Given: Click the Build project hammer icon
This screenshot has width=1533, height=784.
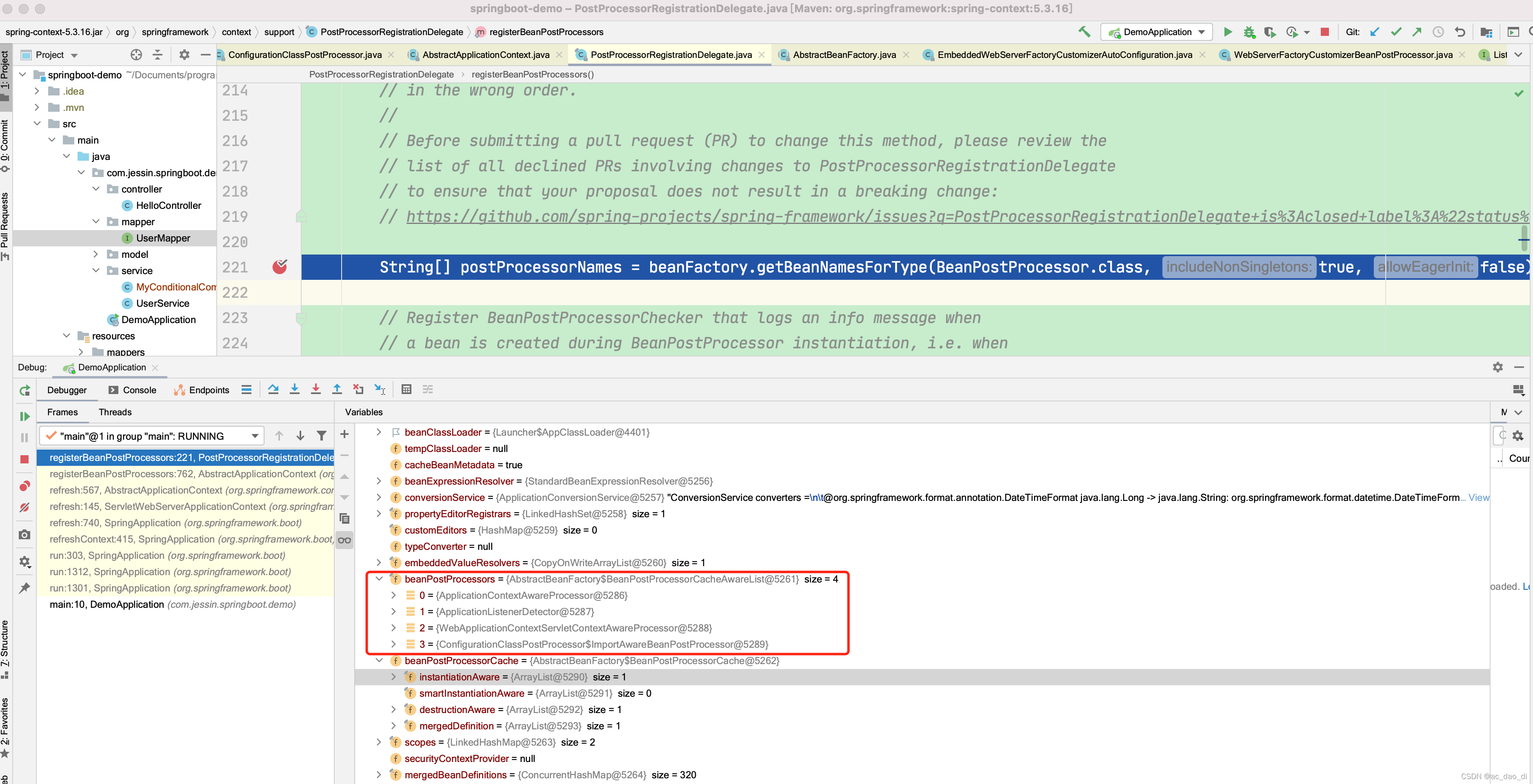Looking at the screenshot, I should coord(1084,31).
